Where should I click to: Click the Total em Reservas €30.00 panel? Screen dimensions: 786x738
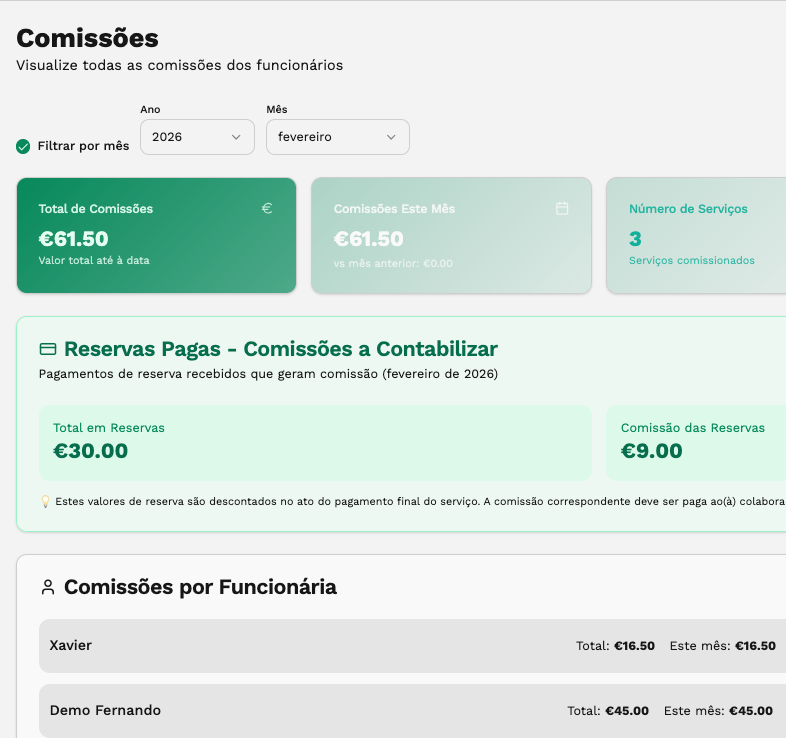tap(315, 442)
